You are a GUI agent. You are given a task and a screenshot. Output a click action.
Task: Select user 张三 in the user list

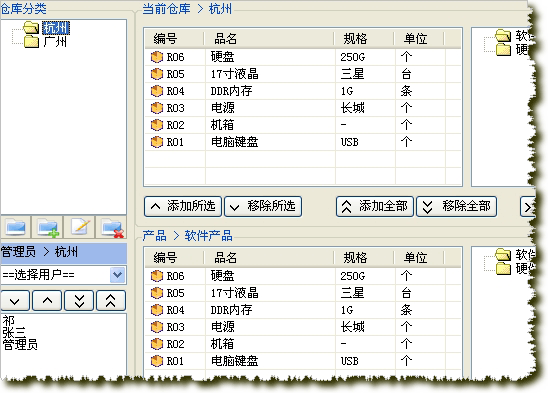coord(14,332)
